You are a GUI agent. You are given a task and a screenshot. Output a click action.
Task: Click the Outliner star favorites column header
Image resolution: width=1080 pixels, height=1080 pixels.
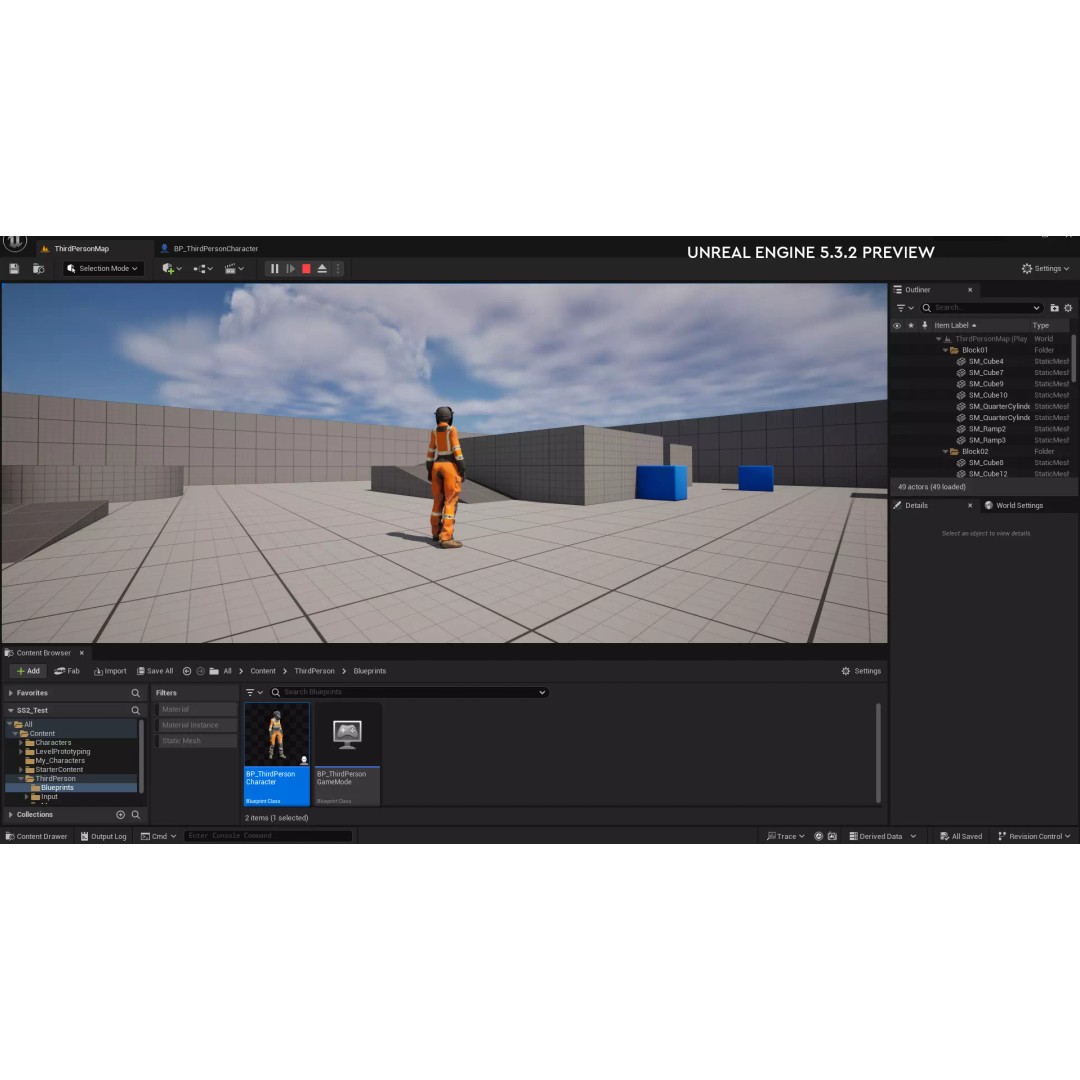click(x=911, y=326)
